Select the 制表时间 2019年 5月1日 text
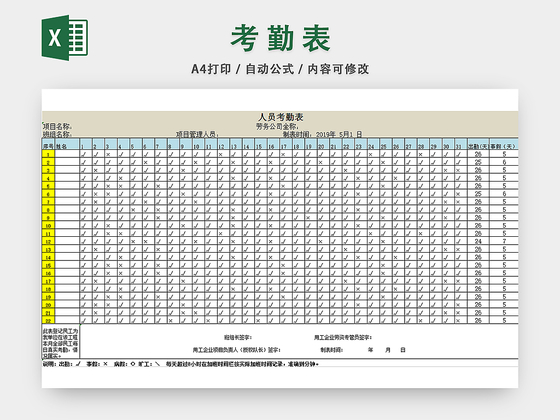 tap(322, 134)
